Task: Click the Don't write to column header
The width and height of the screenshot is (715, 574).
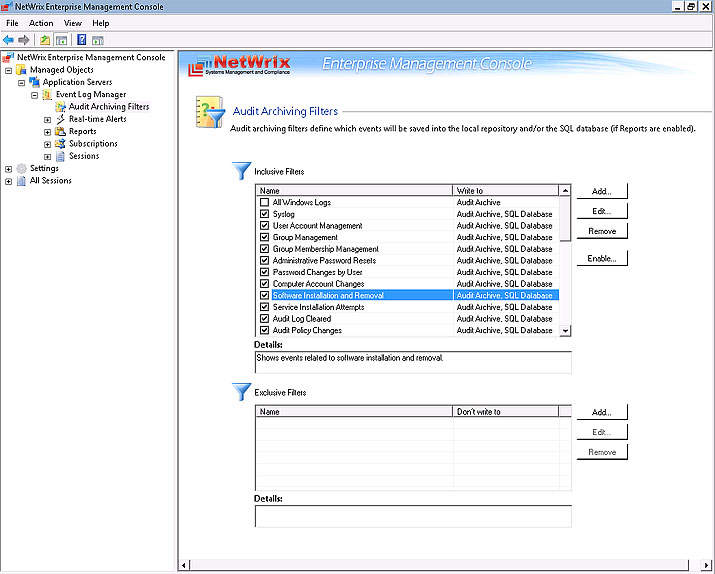Action: (506, 412)
